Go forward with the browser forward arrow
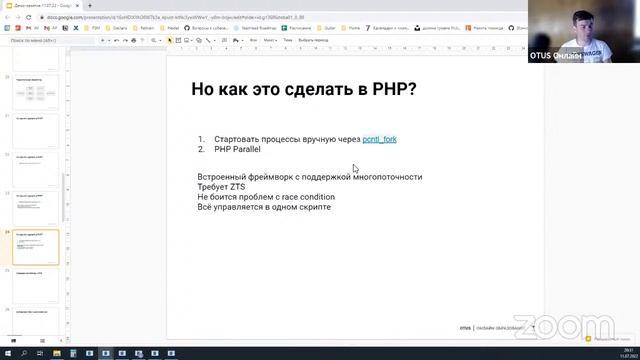The height and width of the screenshot is (360, 640). [x=18, y=18]
